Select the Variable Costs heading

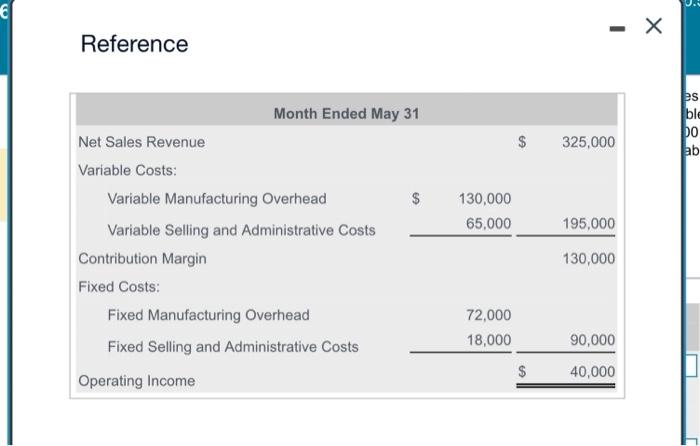click(128, 170)
